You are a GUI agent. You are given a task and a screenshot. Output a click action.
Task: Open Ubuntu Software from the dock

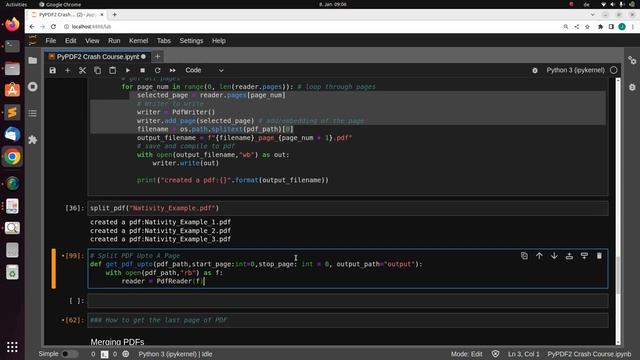[12, 90]
